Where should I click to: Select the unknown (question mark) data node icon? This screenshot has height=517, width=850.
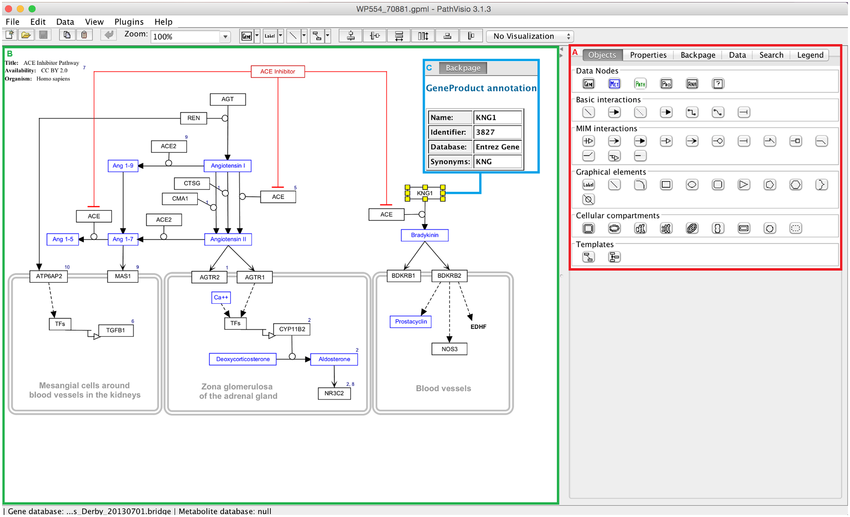tap(718, 84)
